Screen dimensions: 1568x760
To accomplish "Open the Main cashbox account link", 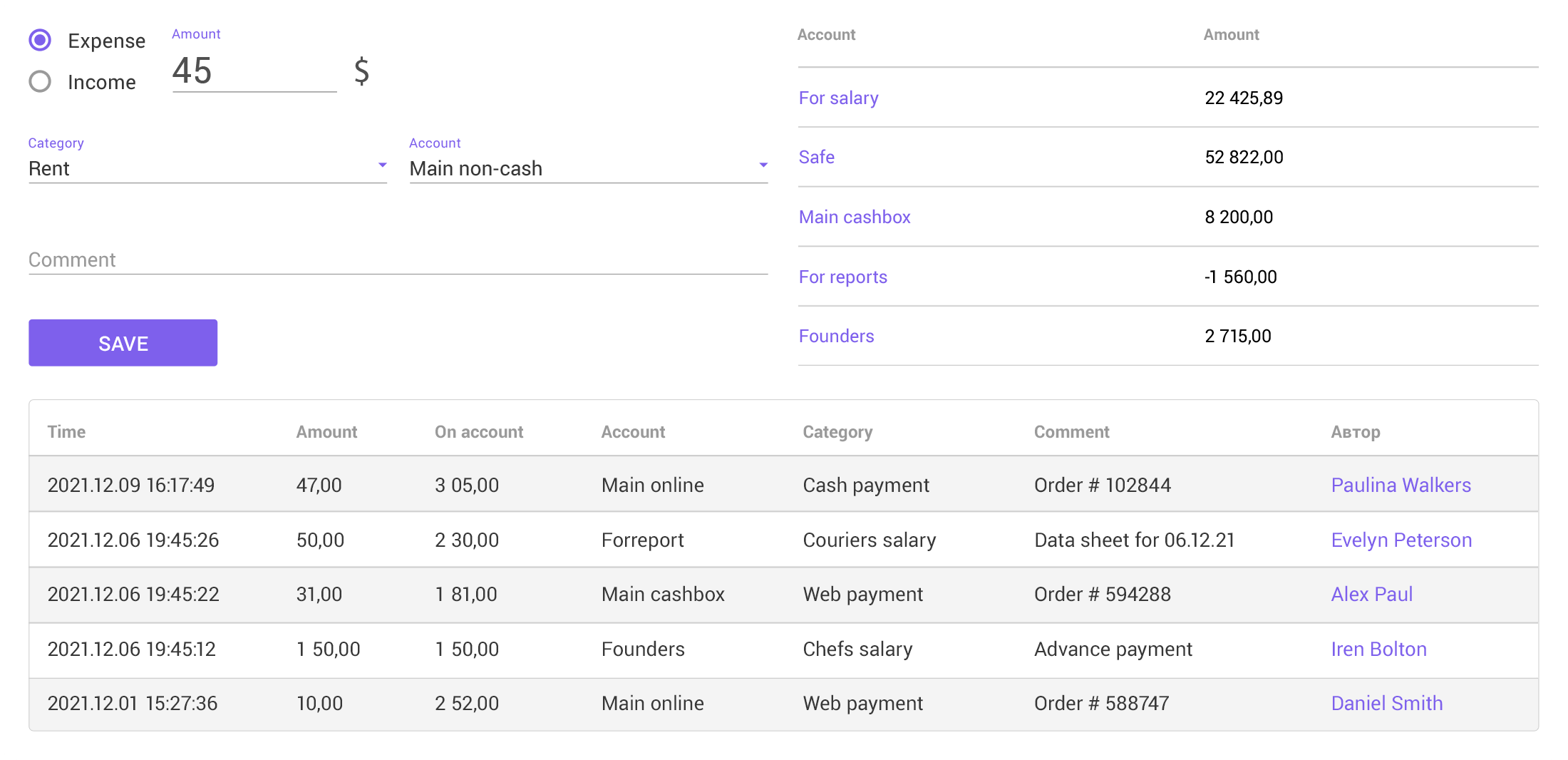I will click(854, 217).
